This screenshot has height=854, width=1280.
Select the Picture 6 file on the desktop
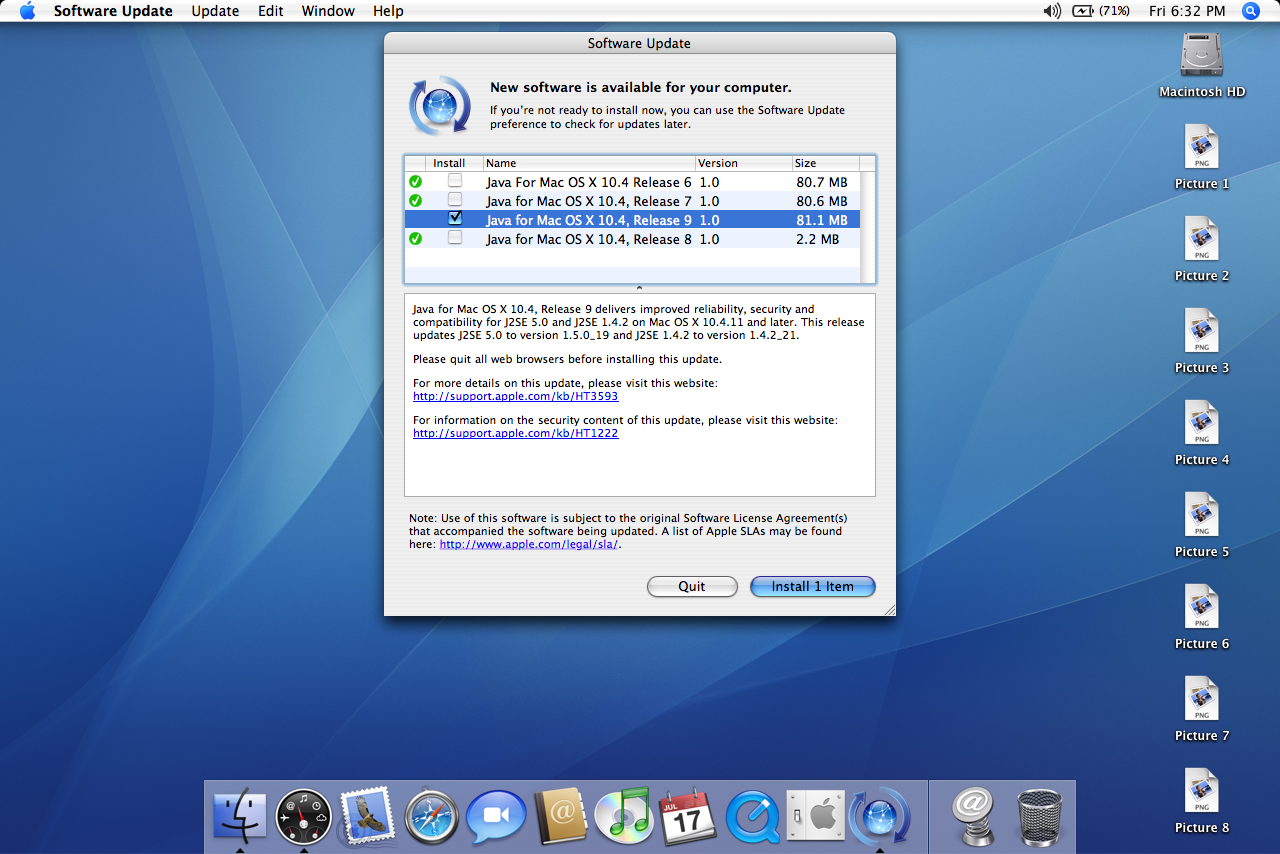click(1202, 617)
